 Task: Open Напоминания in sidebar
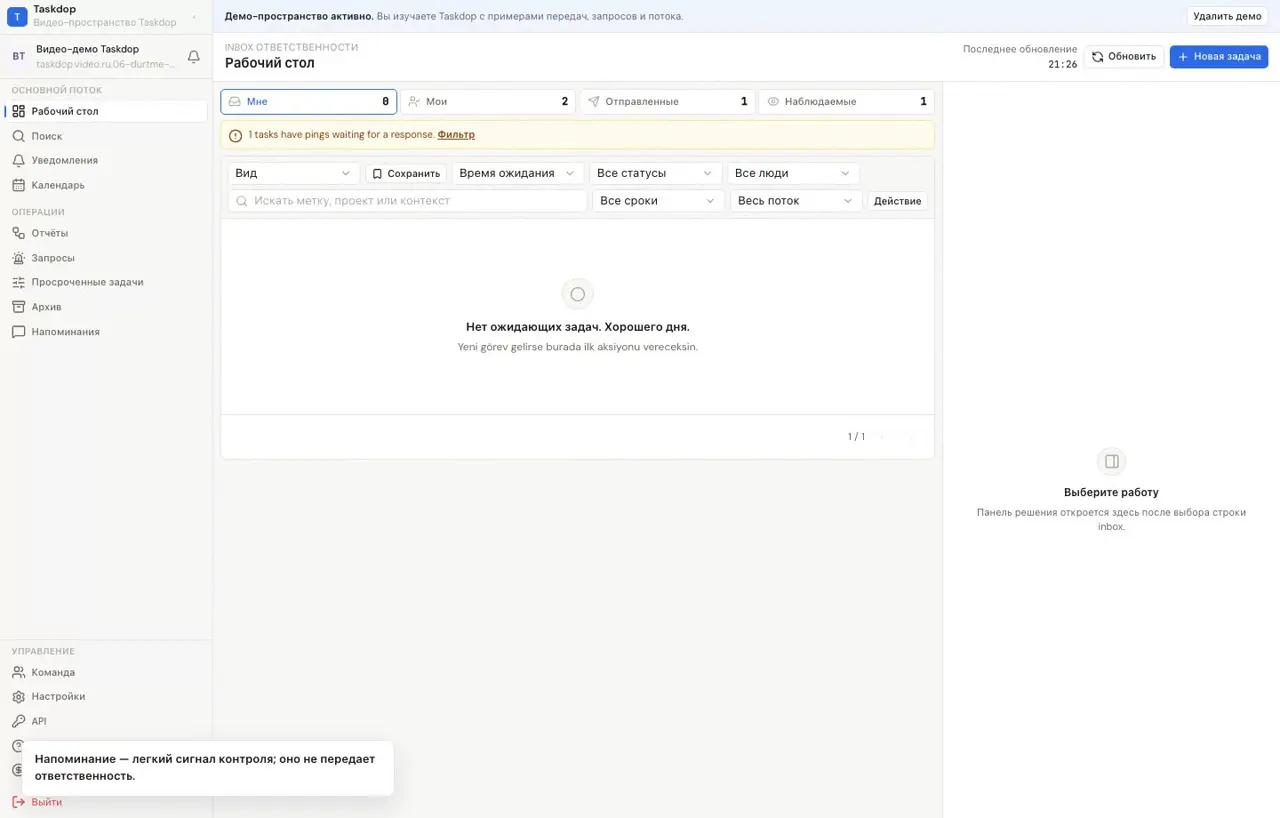coord(106,331)
